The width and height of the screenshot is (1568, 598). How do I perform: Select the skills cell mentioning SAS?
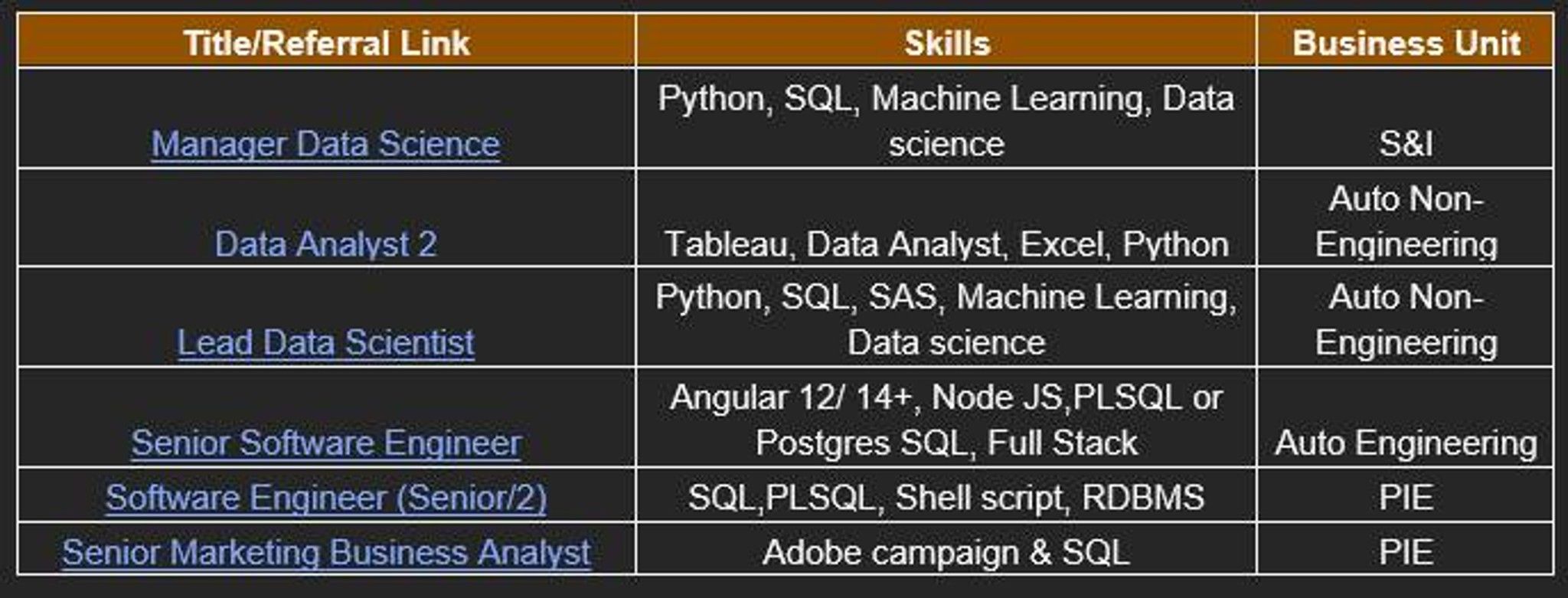pyautogui.click(x=946, y=319)
